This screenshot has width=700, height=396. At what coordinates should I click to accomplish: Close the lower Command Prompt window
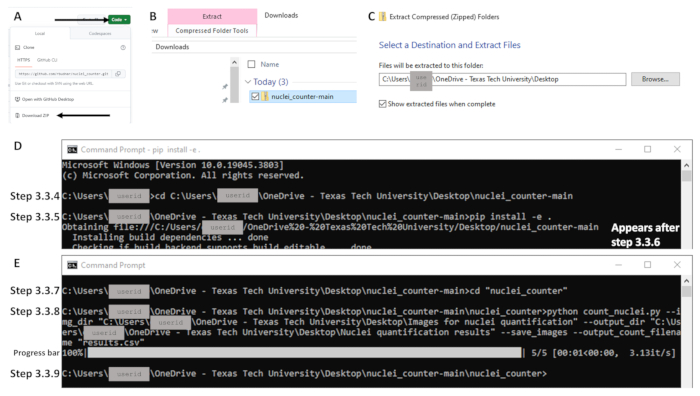(677, 265)
